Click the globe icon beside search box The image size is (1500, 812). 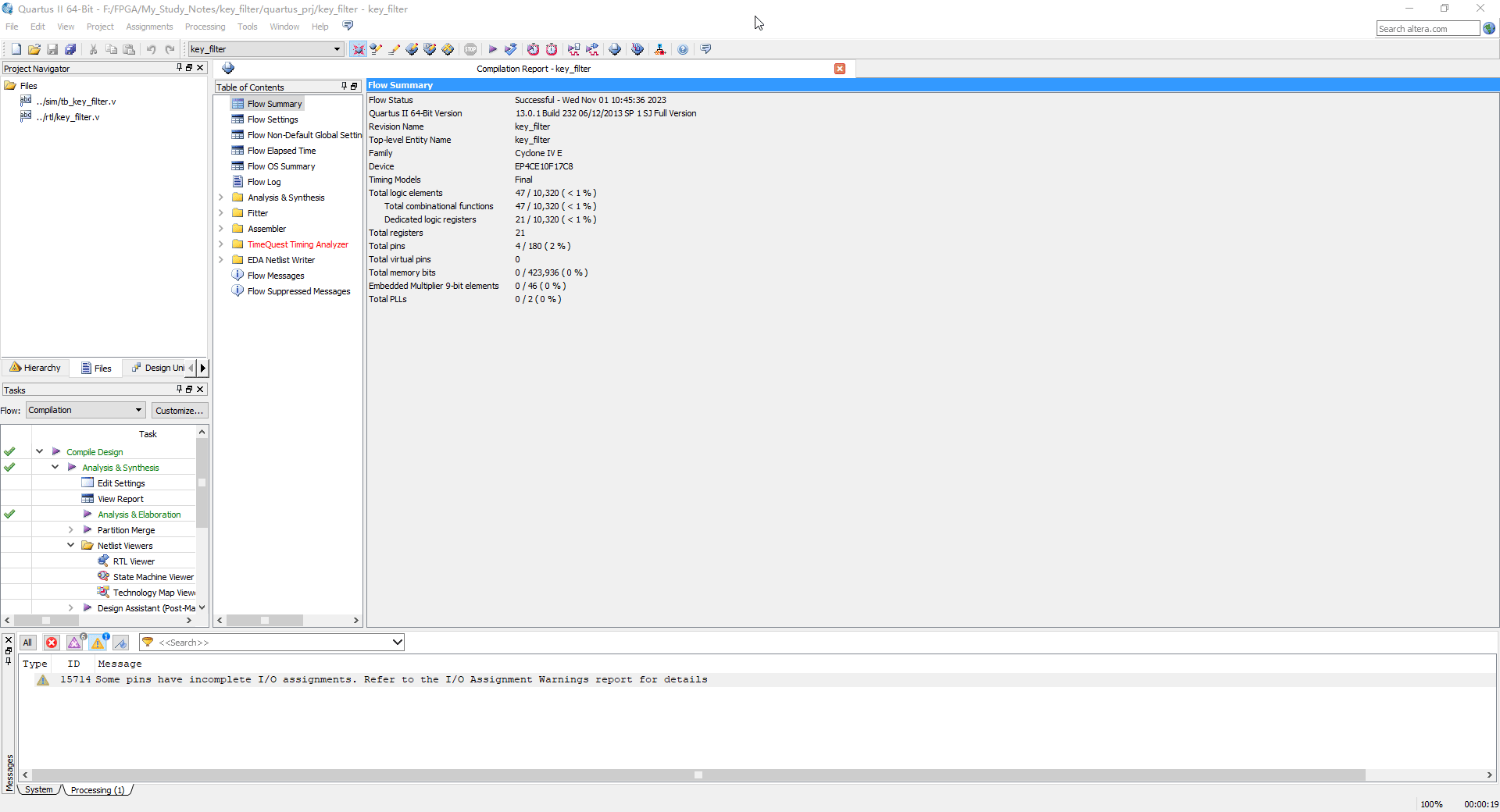click(x=1489, y=29)
